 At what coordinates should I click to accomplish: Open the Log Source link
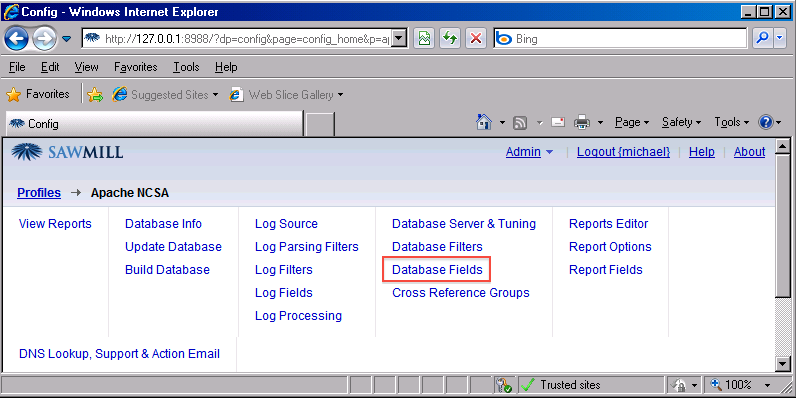(x=286, y=224)
